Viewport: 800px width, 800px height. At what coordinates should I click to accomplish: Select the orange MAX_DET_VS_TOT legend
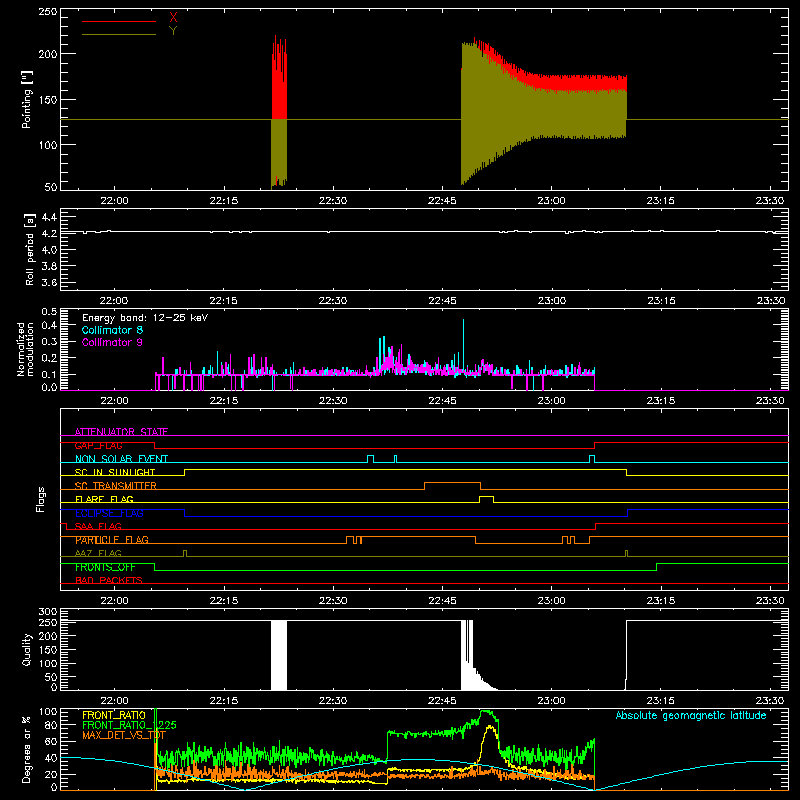coord(124,735)
